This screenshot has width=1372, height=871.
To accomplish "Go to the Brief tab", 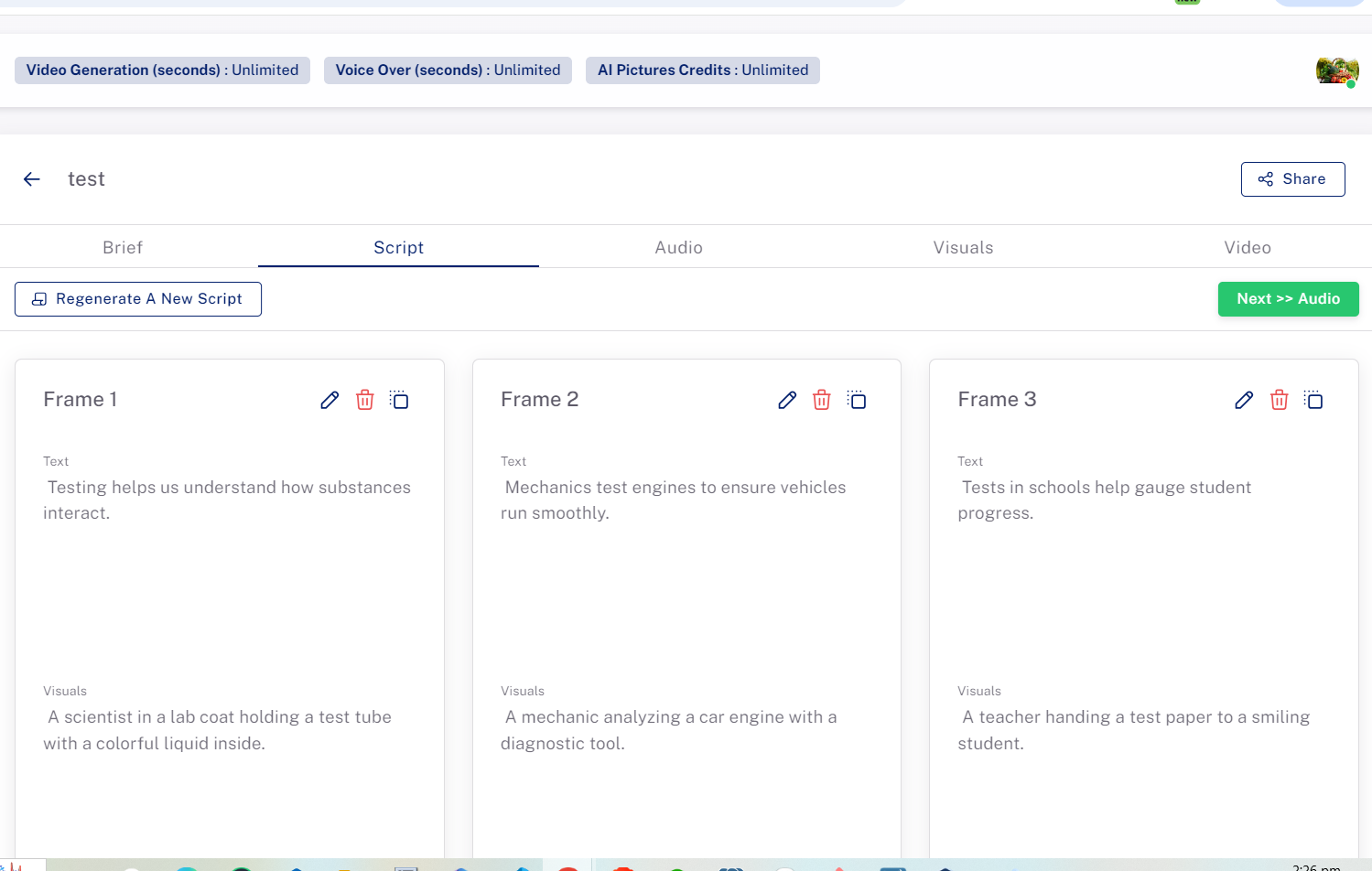I will pos(123,247).
